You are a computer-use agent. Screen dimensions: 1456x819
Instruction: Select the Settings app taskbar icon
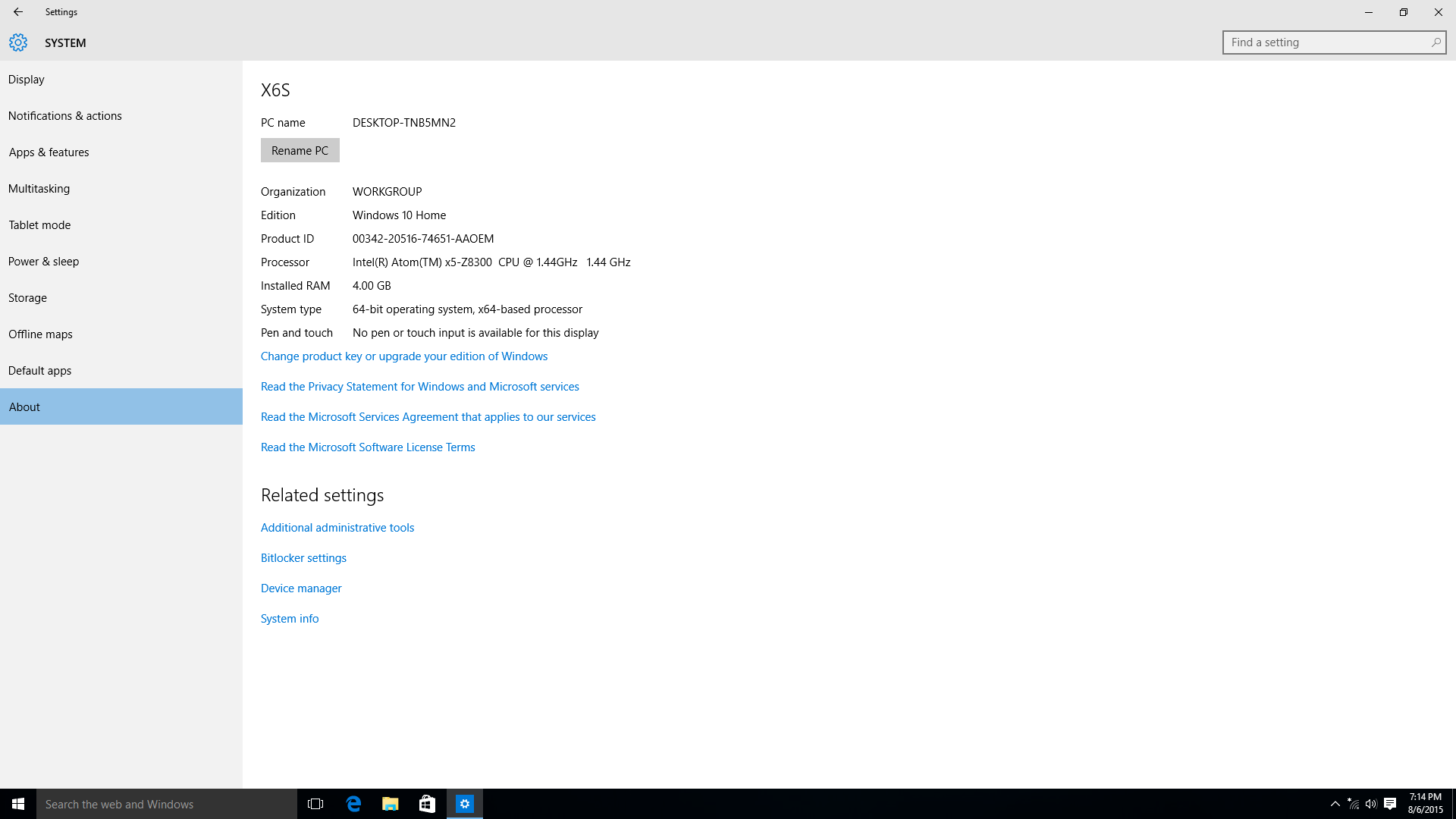(x=465, y=804)
